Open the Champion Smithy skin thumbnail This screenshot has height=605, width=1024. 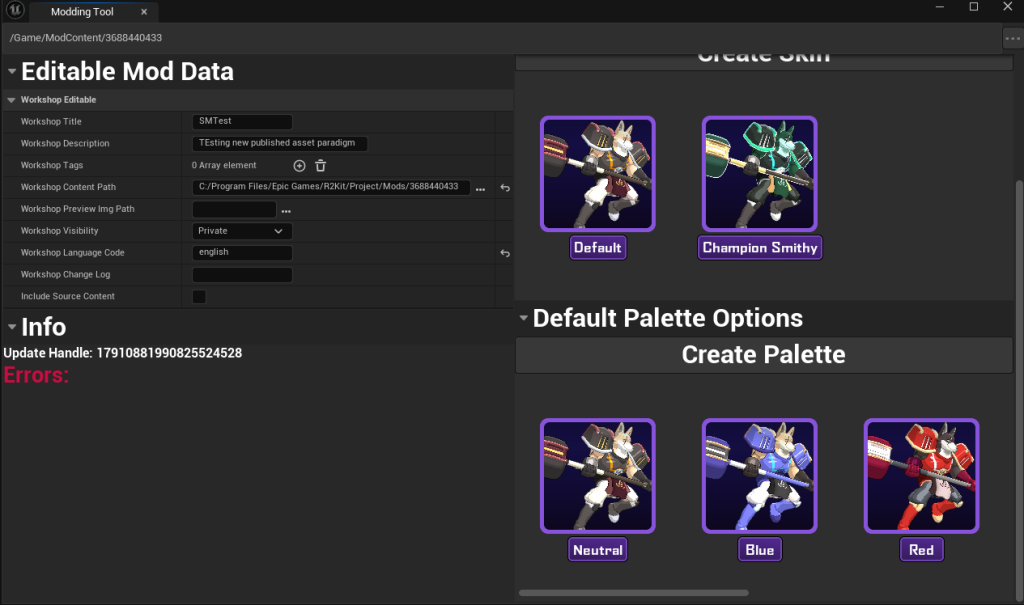[x=760, y=174]
